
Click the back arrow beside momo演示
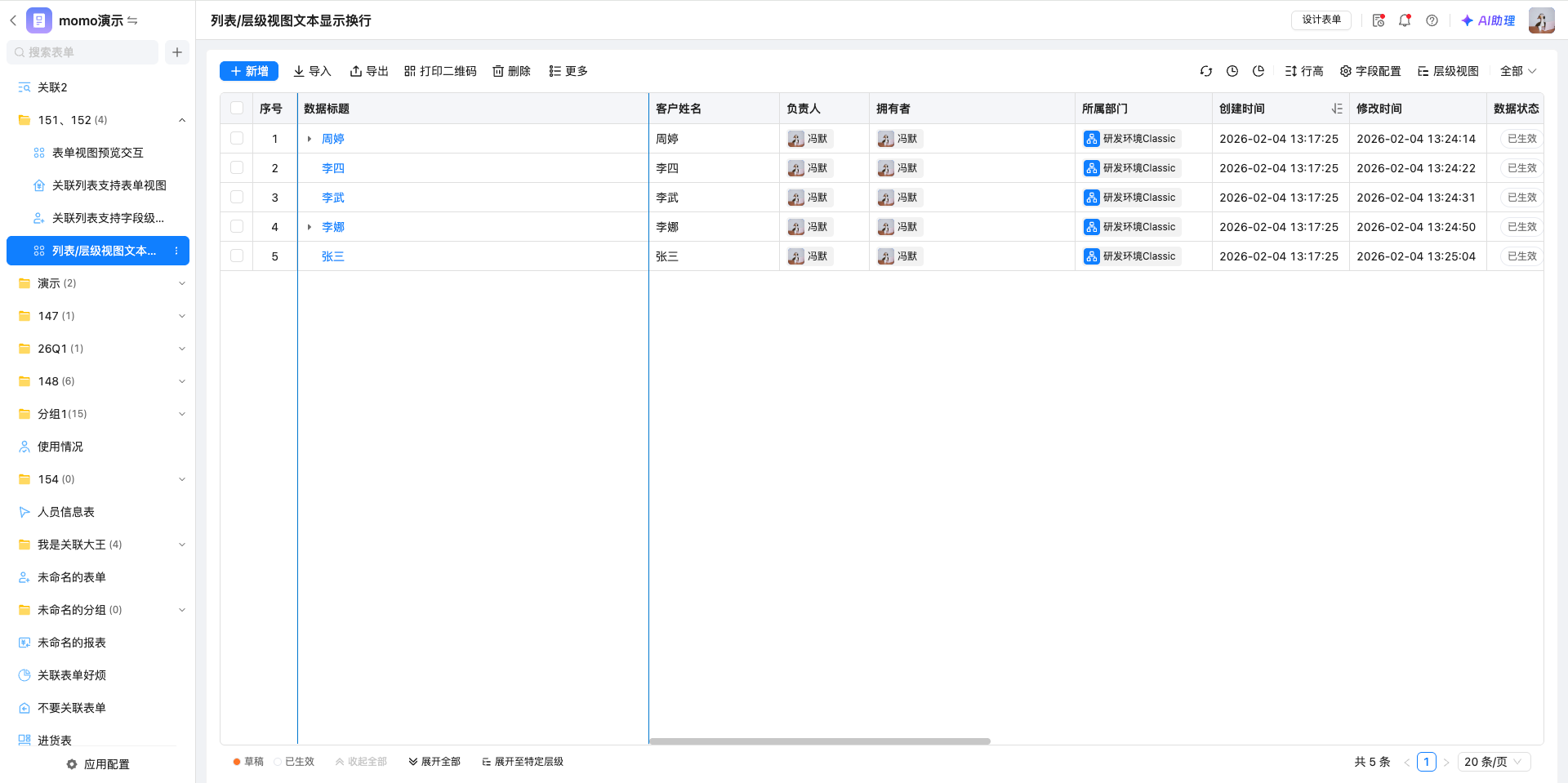coord(13,20)
